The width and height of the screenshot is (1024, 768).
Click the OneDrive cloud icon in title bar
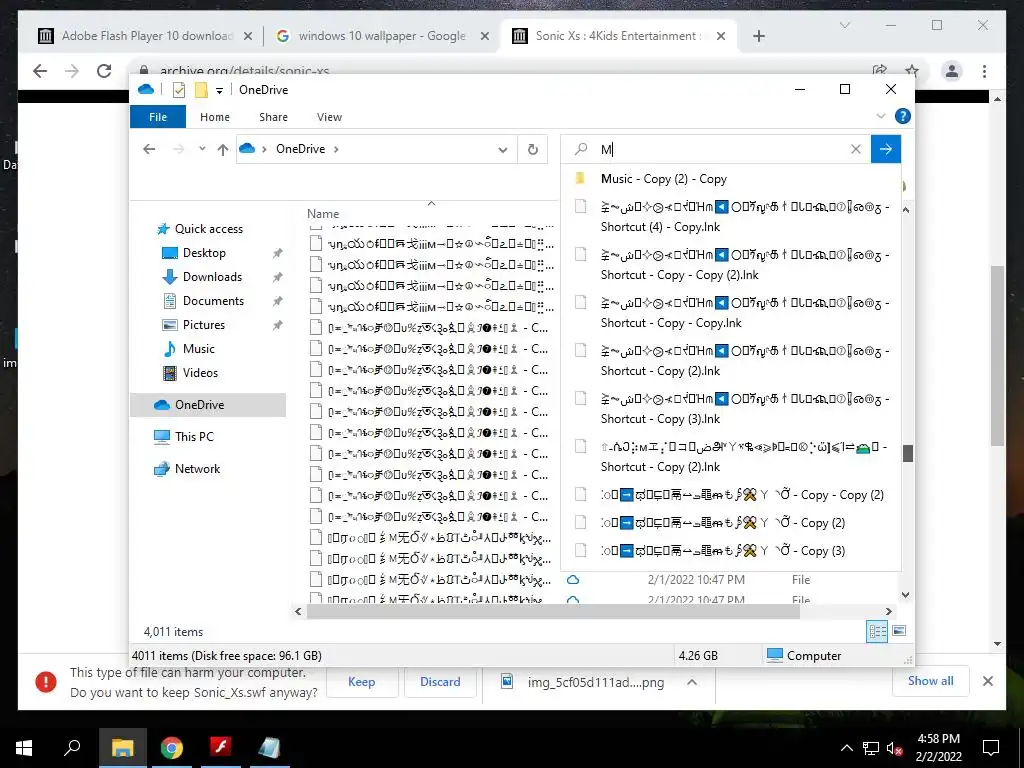coord(146,89)
